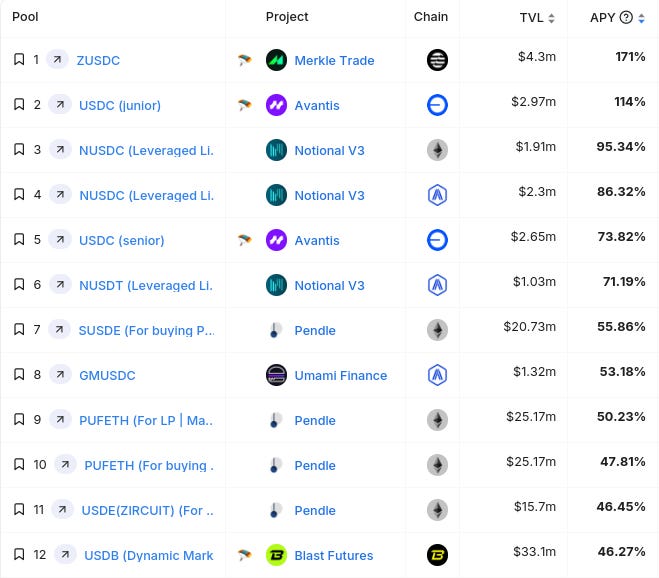
Task: Open Pendle link in USDE(ZIRCUIT) row
Action: [x=315, y=510]
